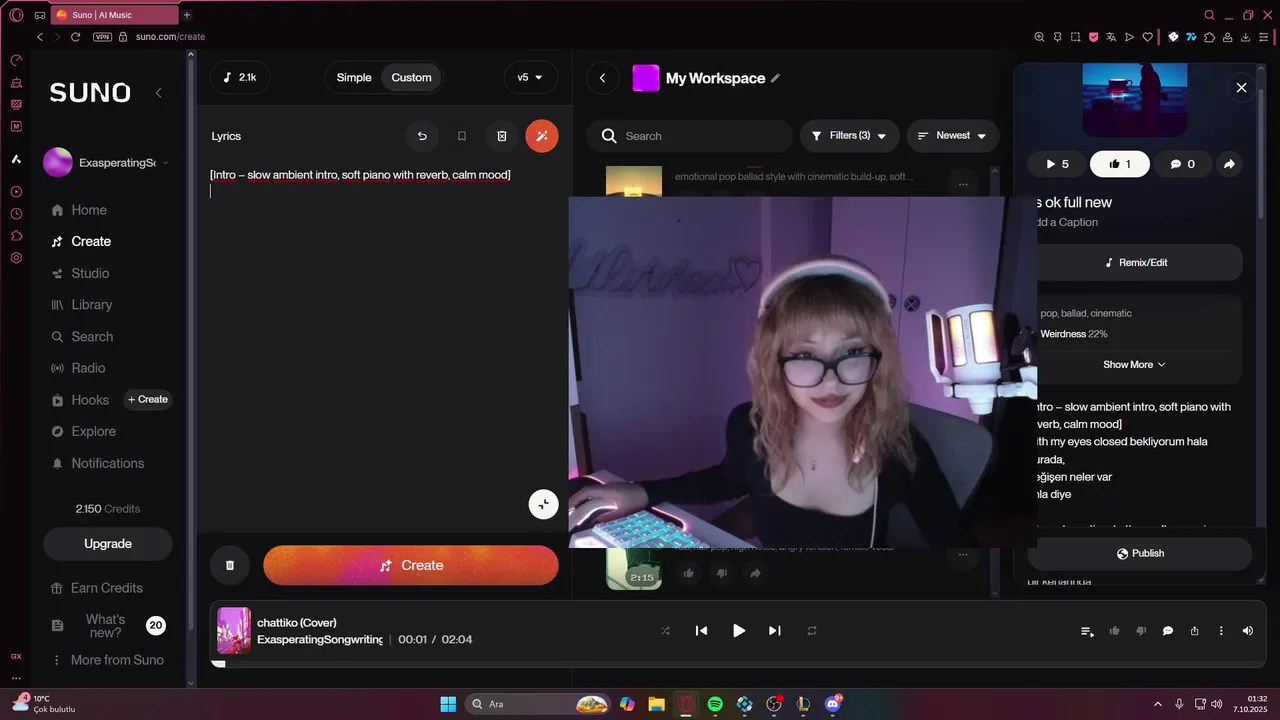Click the 2.1k credits pill

(240, 78)
